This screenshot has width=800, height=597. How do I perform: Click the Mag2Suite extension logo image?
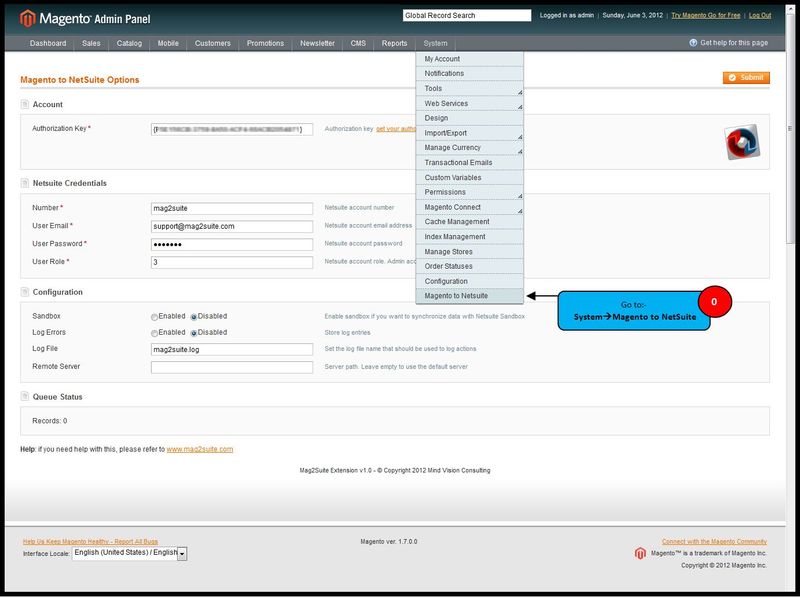click(x=742, y=142)
